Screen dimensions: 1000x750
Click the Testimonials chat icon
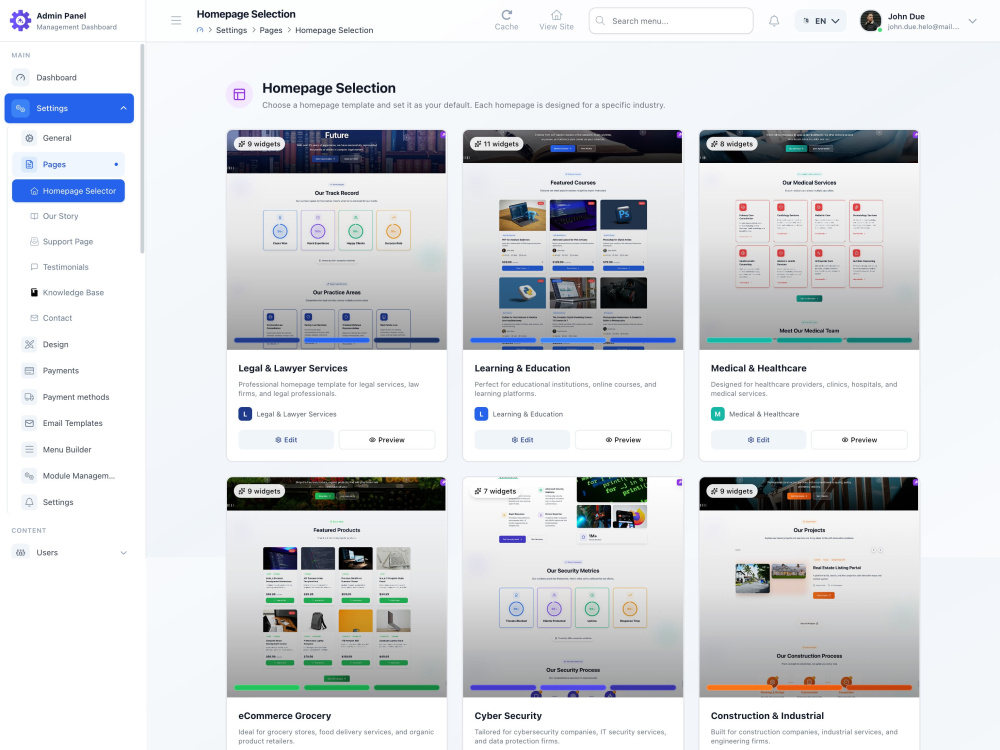34,267
